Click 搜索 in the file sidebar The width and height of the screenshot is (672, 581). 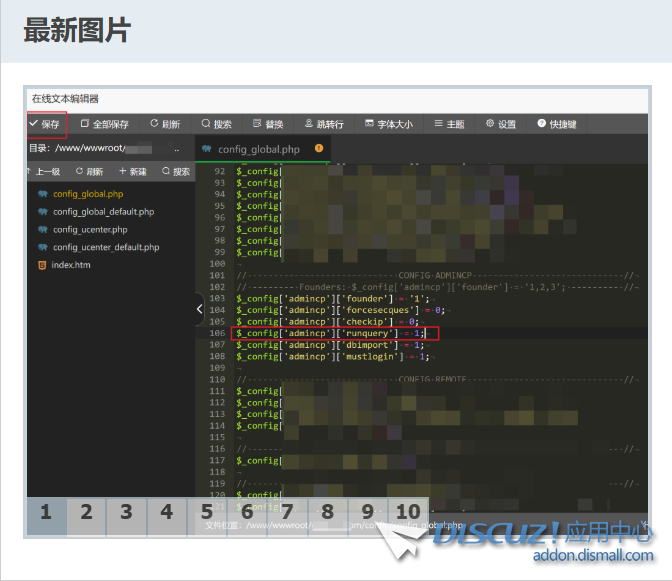(175, 171)
